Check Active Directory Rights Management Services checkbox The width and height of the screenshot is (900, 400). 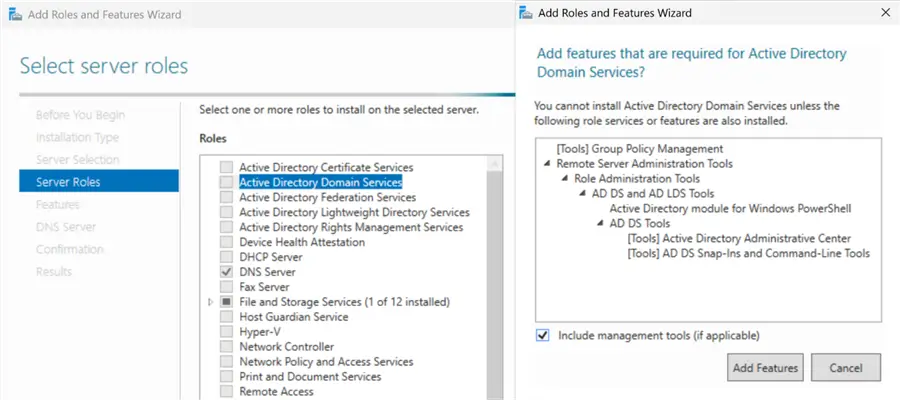[227, 227]
